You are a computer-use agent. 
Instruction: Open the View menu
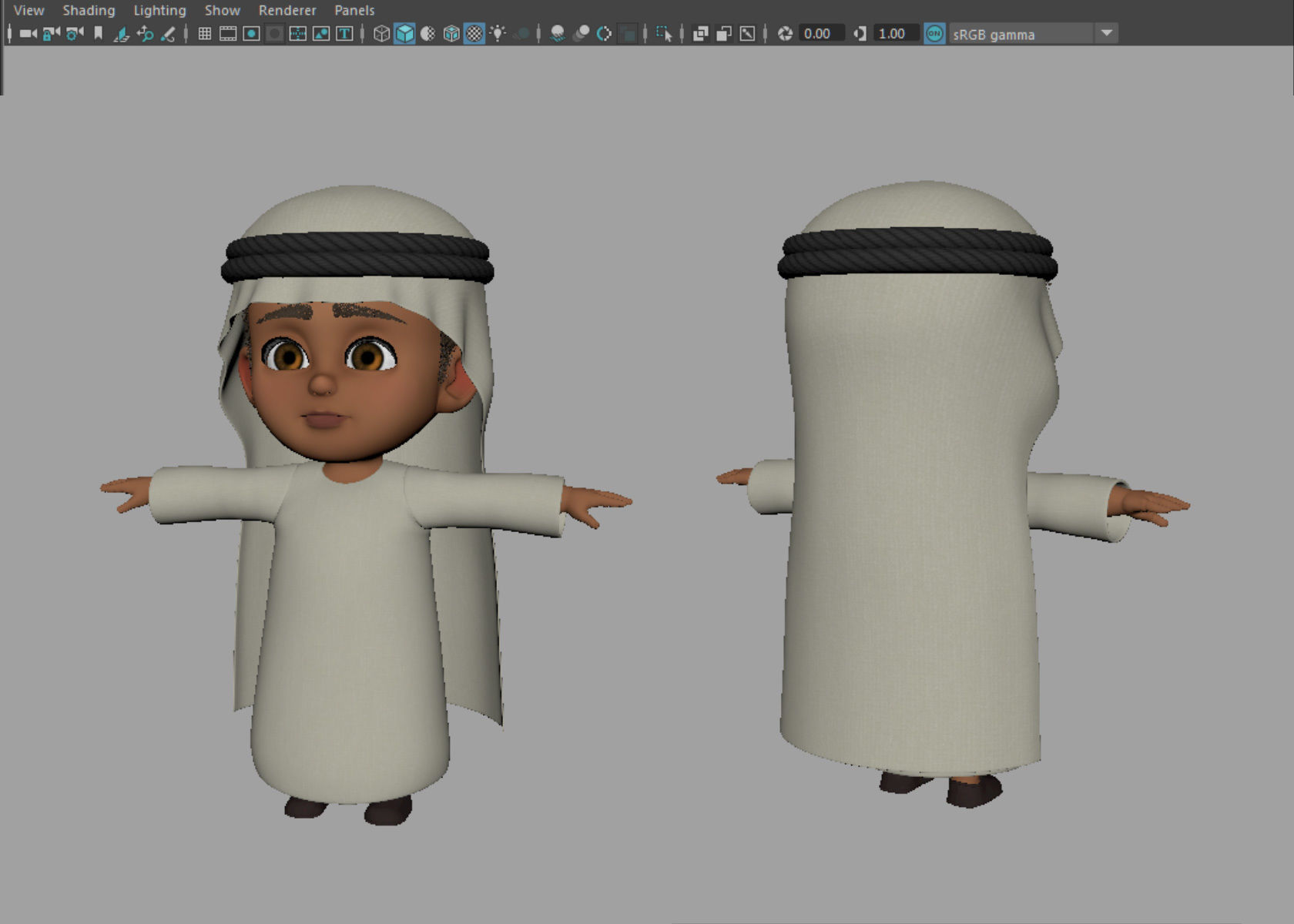28,10
